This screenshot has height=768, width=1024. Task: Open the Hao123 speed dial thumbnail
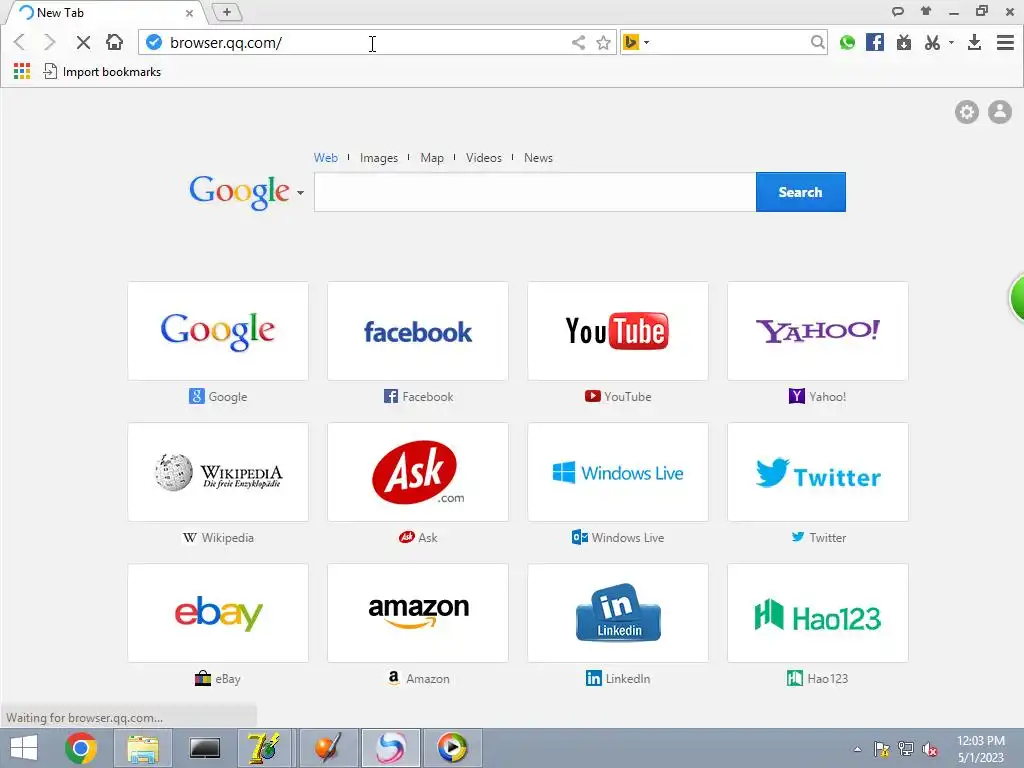pyautogui.click(x=818, y=613)
